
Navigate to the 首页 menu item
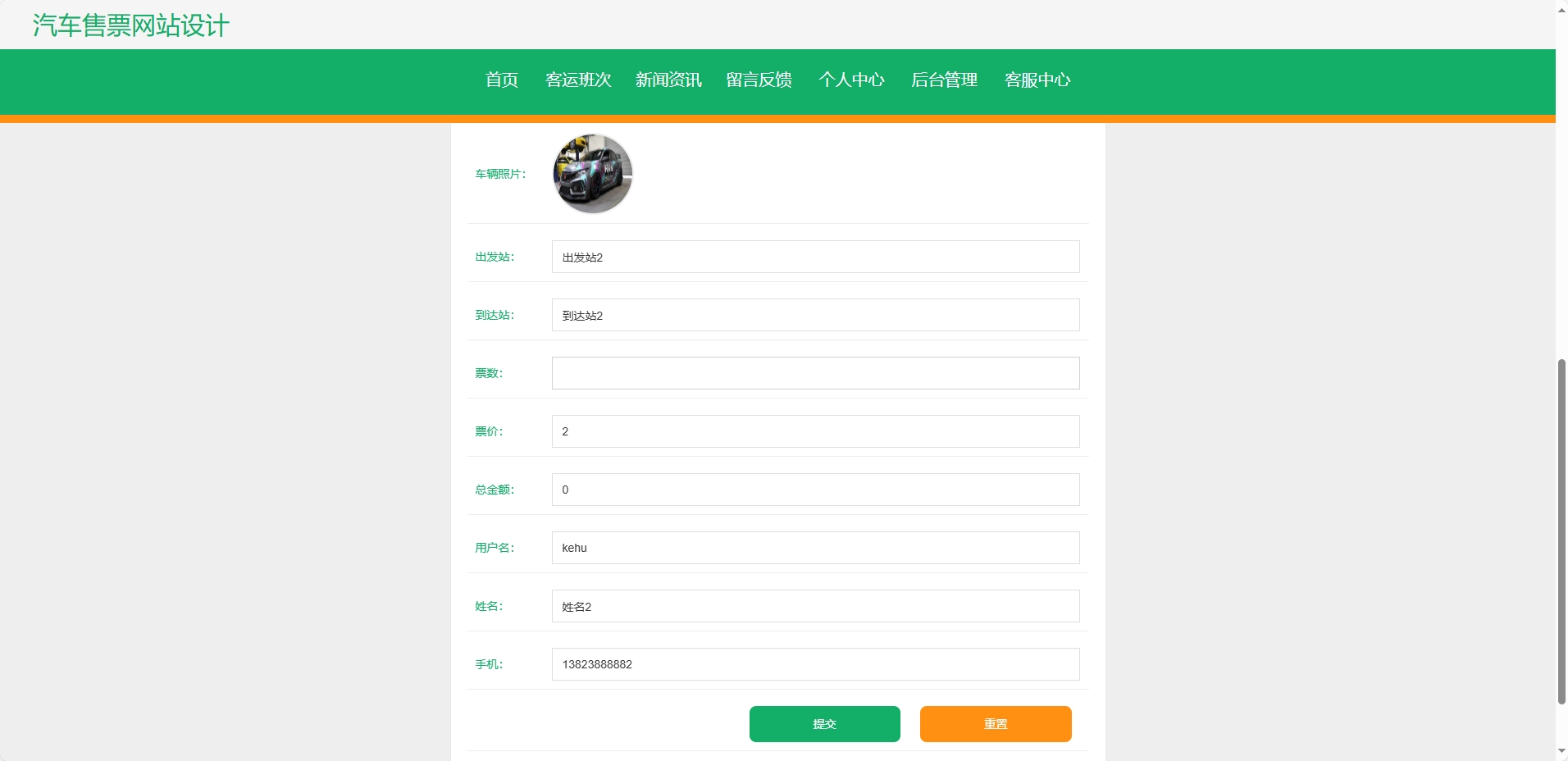pos(501,80)
